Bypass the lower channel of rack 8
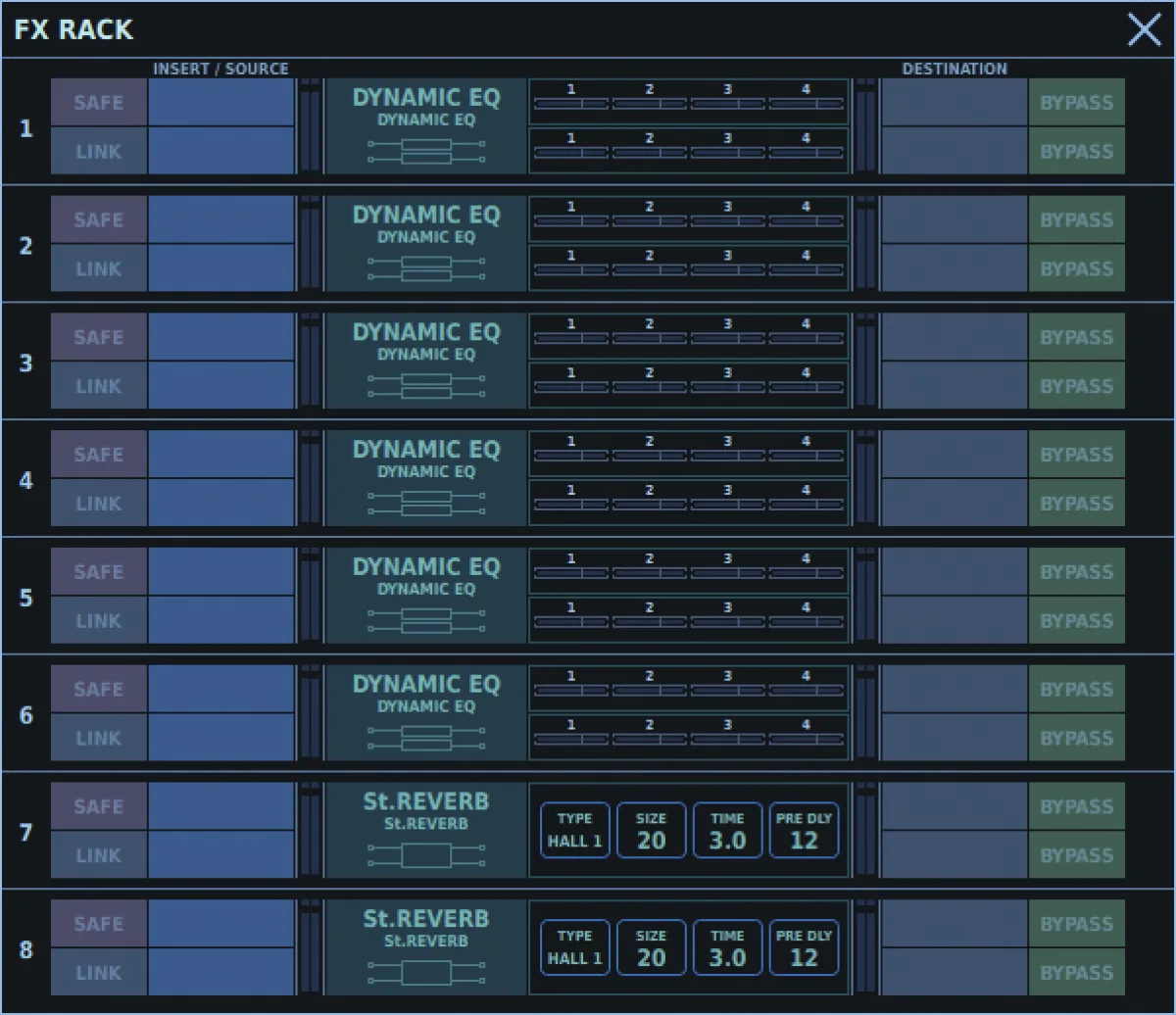The width and height of the screenshot is (1176, 1015). coord(1076,973)
